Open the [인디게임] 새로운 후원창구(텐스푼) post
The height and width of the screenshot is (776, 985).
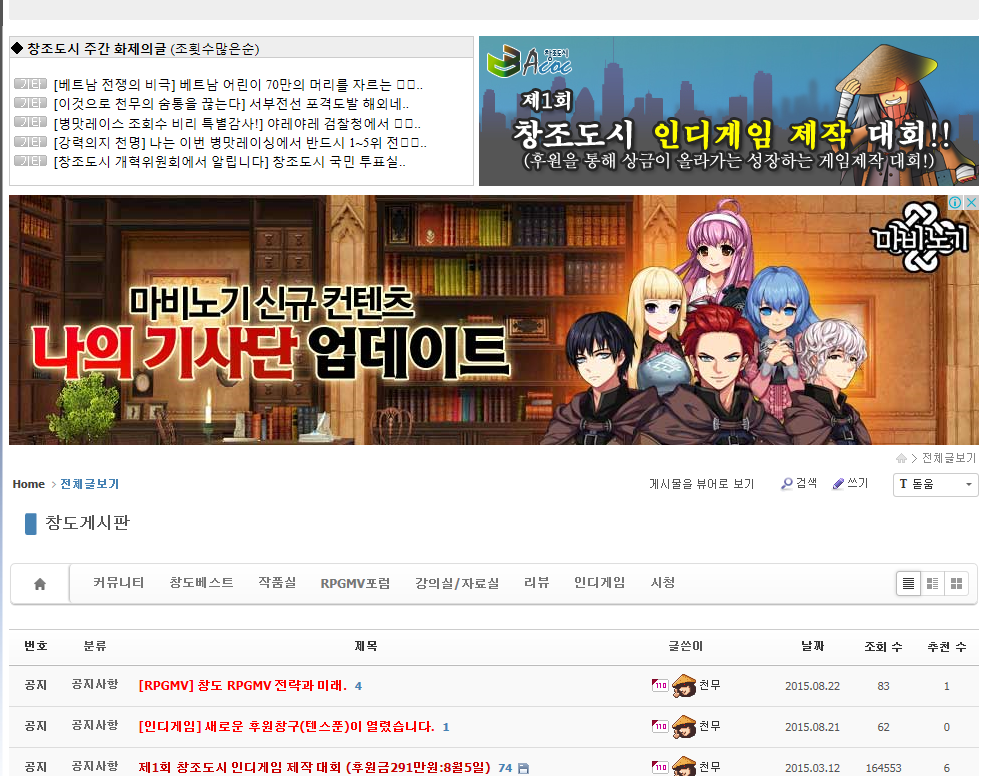286,726
